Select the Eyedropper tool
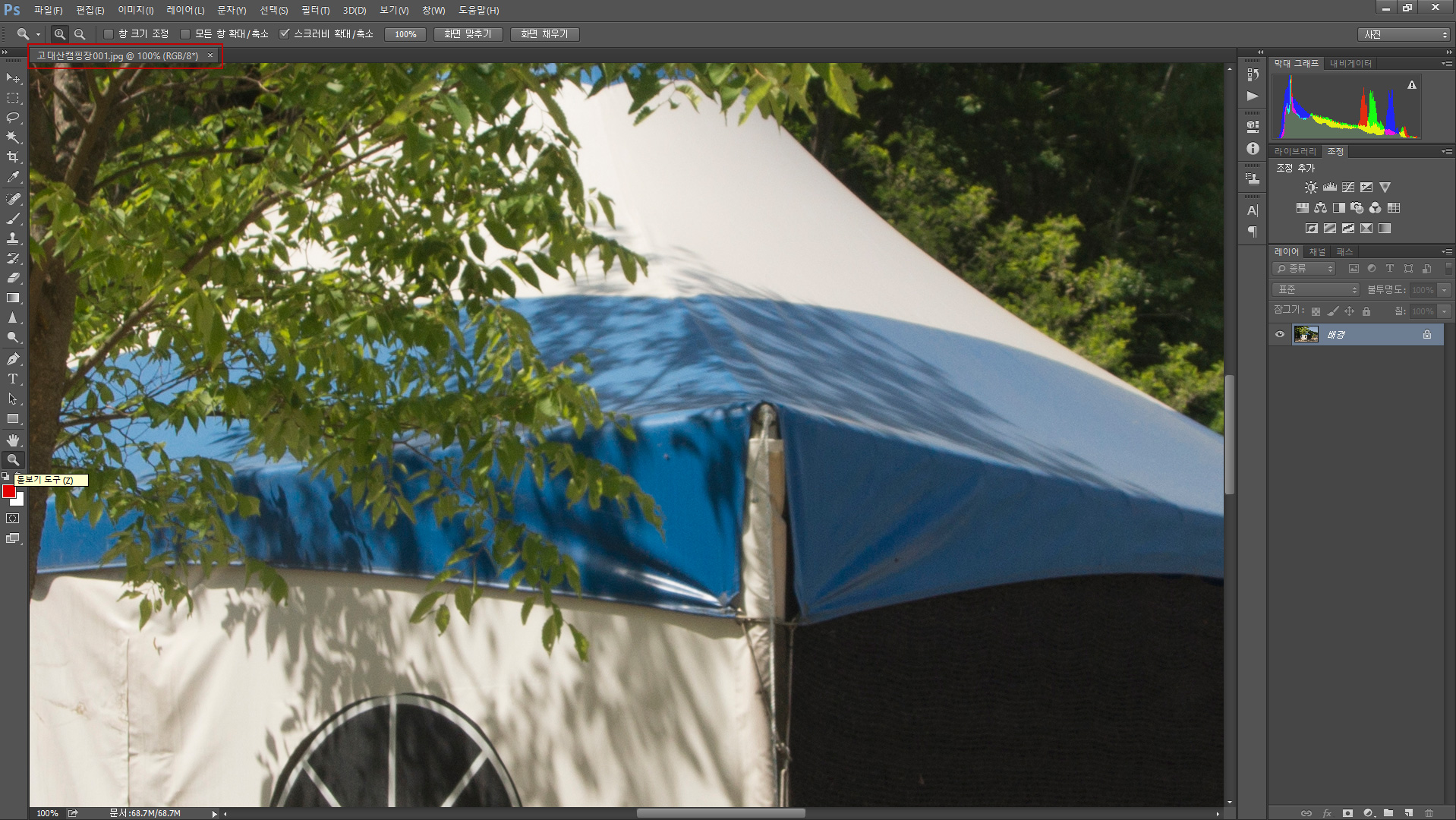Image resolution: width=1456 pixels, height=820 pixels. pos(13,177)
